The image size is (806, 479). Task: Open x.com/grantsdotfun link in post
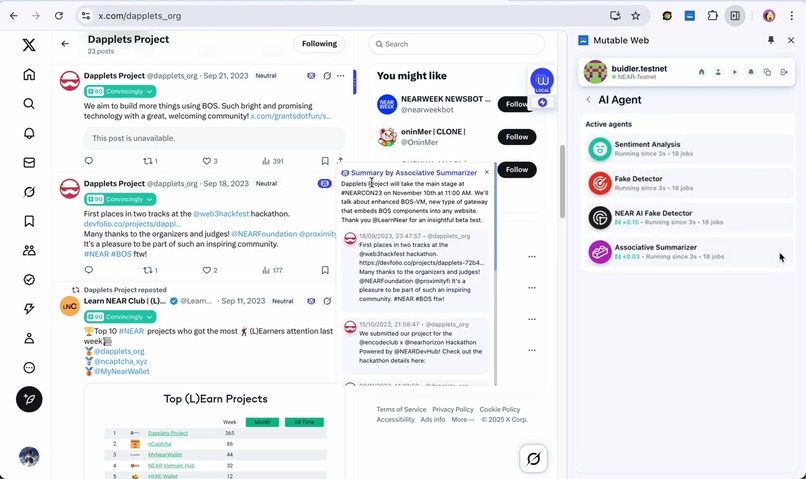pos(291,116)
